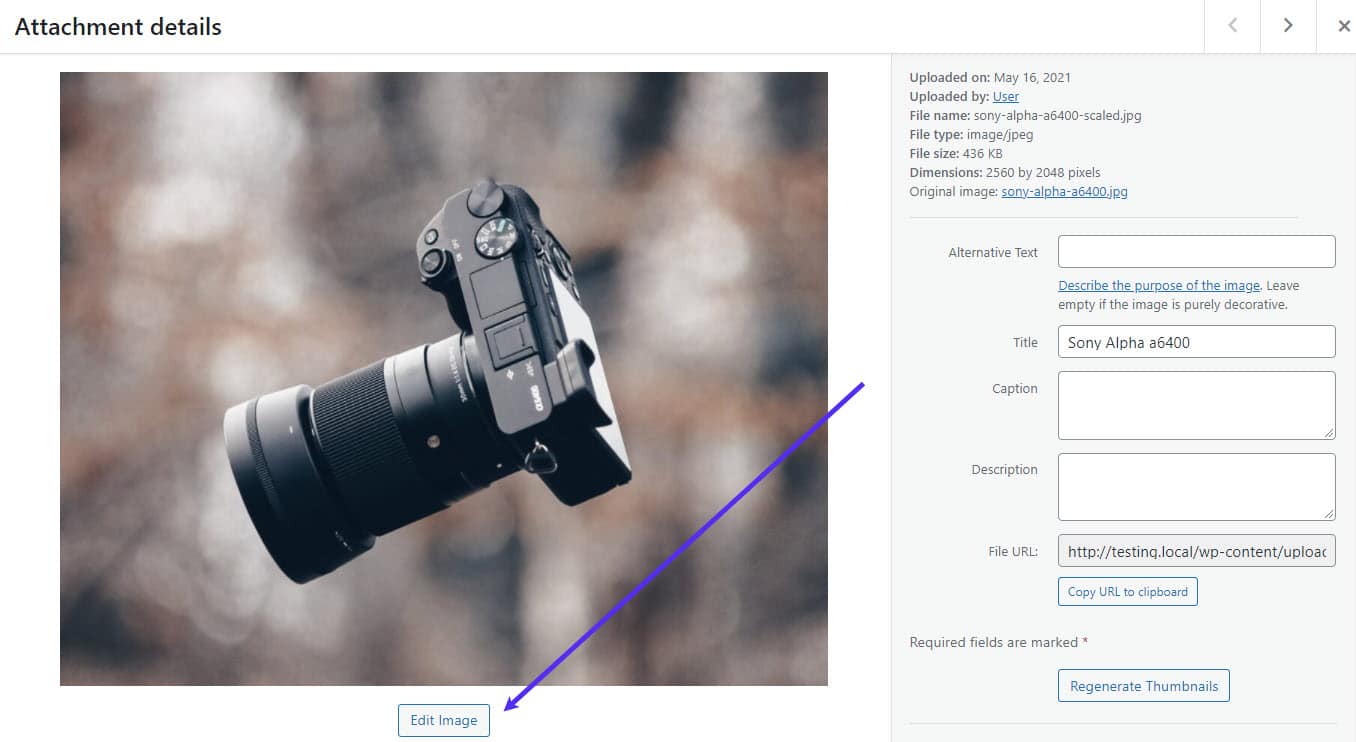Open the original image sony-alpha-a6400.jpg link
The image size is (1356, 742).
tap(1063, 191)
